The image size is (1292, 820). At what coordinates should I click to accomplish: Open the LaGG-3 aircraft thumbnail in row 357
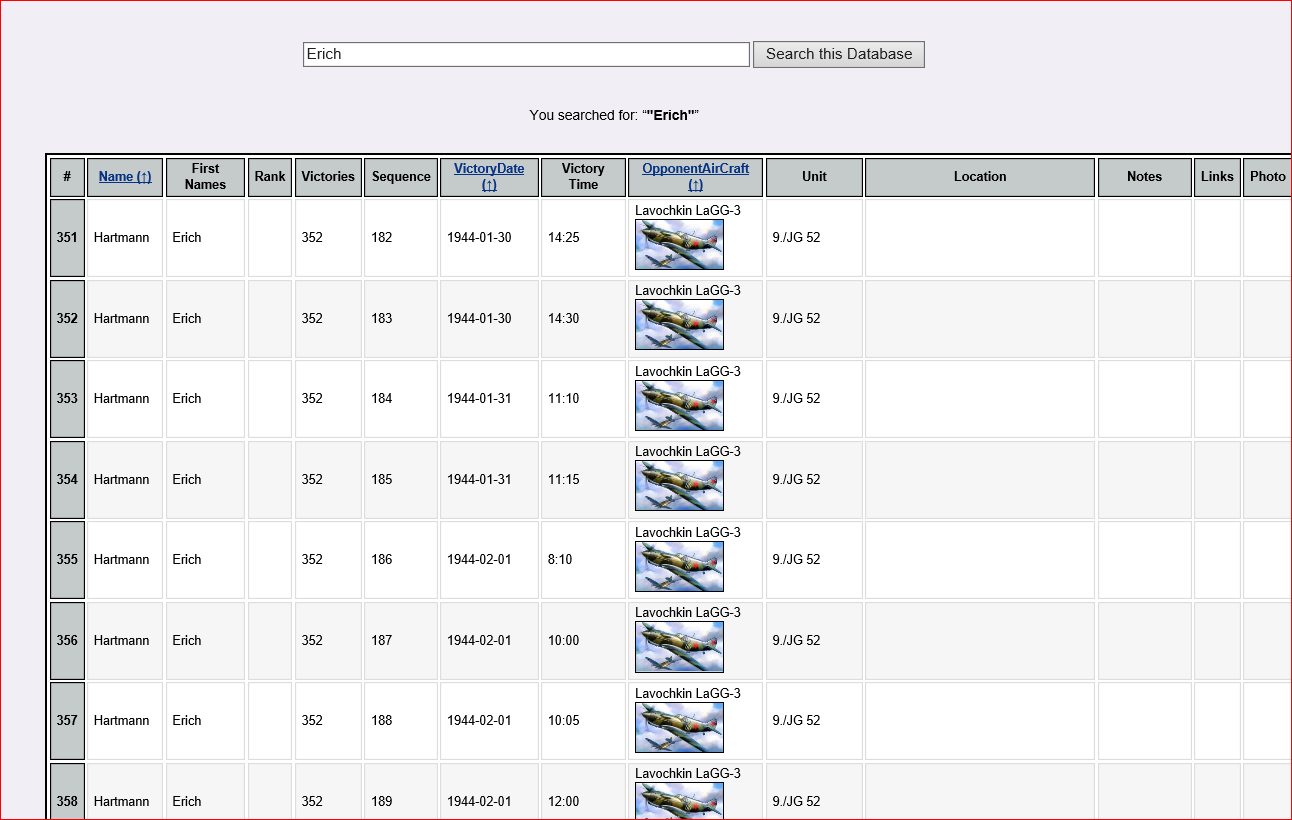(x=679, y=728)
